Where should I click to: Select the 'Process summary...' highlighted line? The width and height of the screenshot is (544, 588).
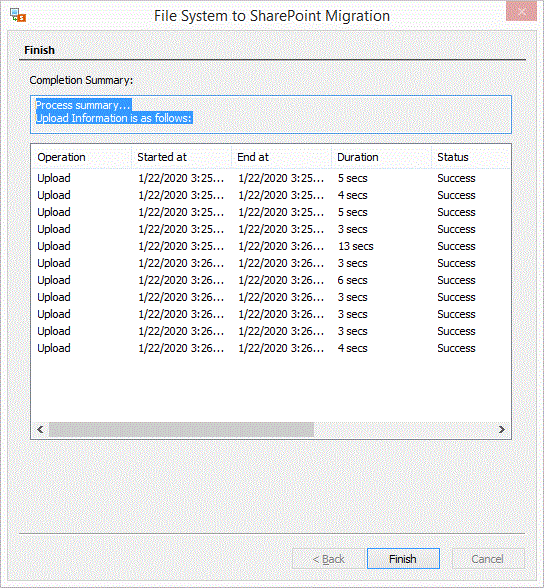[x=83, y=105]
